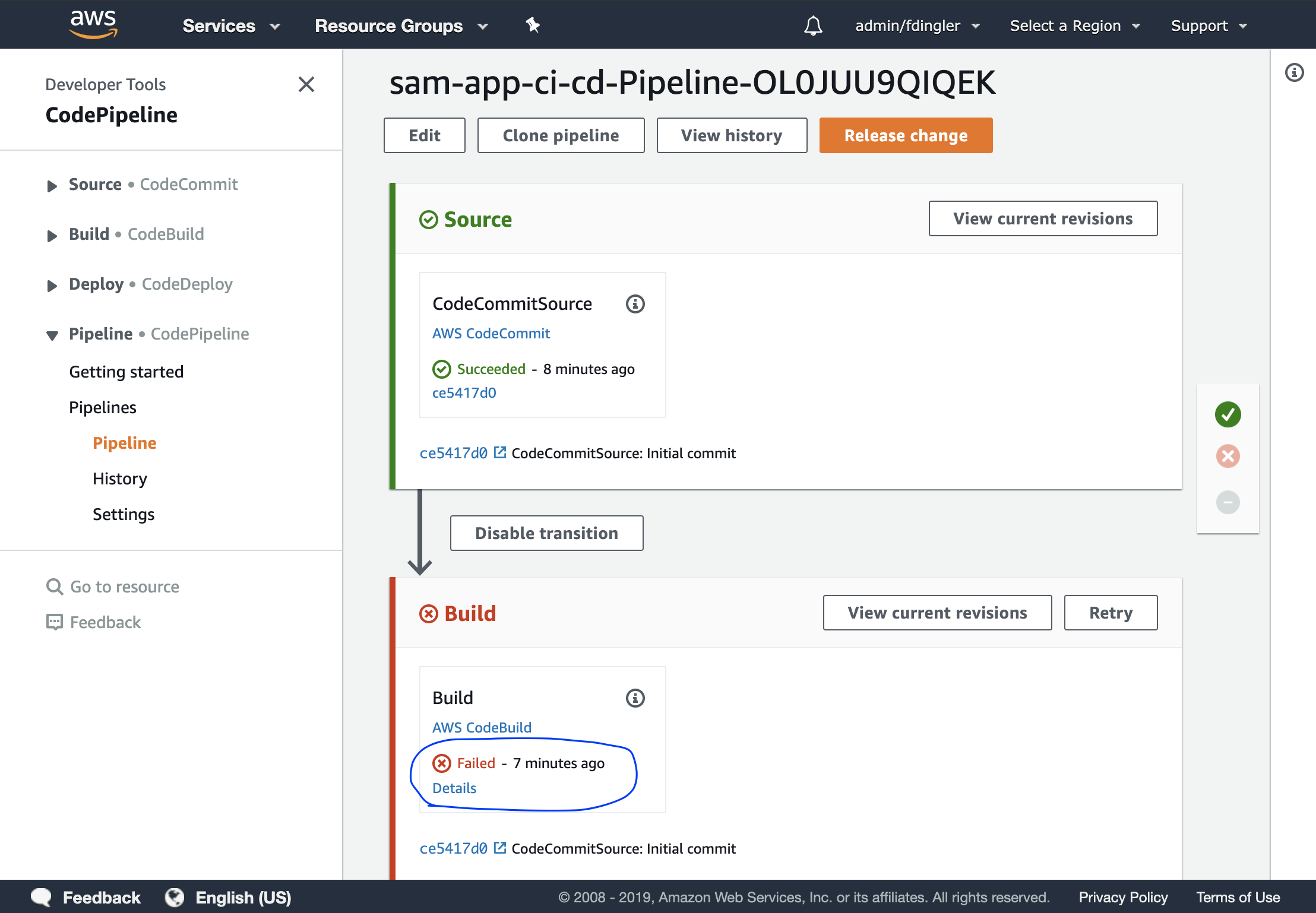Open the notifications bell
1316x913 pixels.
click(x=813, y=26)
